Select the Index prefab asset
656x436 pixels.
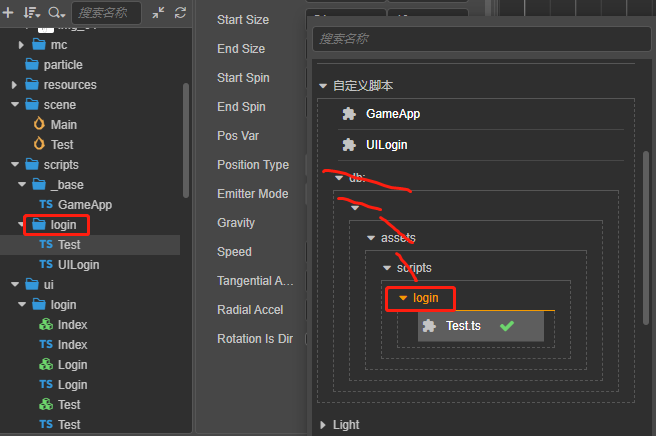(x=63, y=325)
